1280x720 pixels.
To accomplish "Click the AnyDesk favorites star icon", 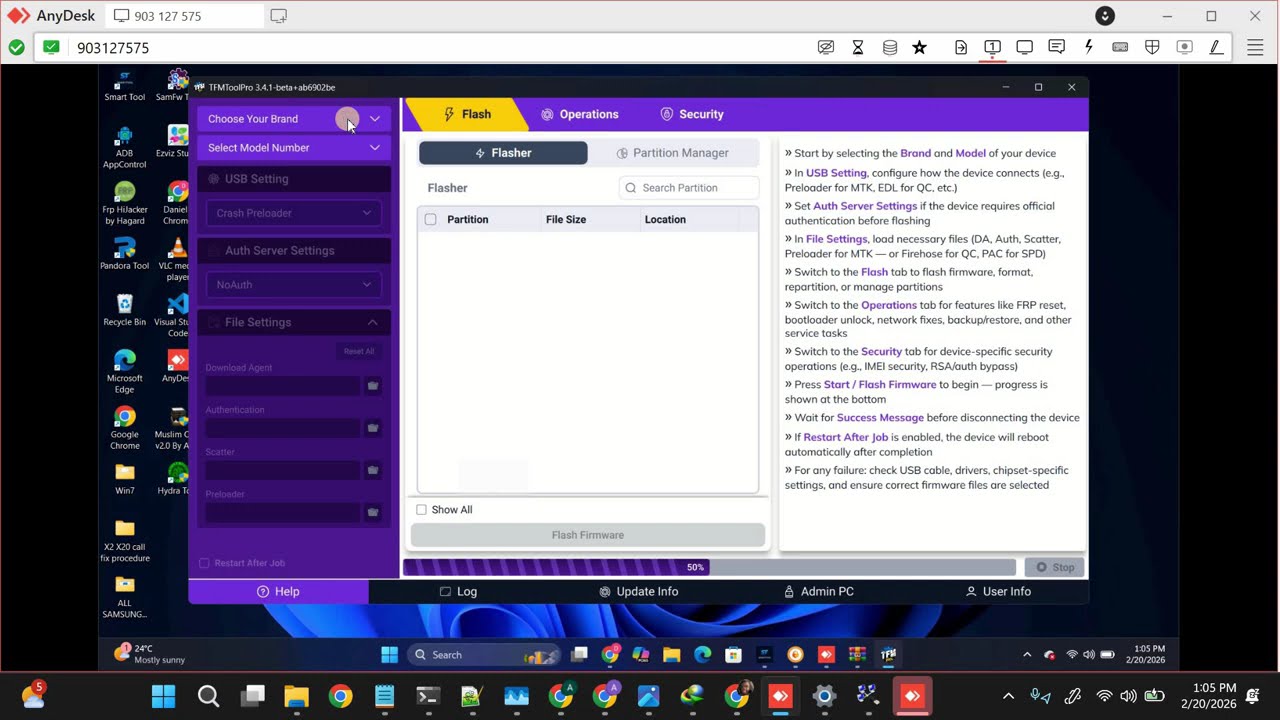I will pos(920,47).
